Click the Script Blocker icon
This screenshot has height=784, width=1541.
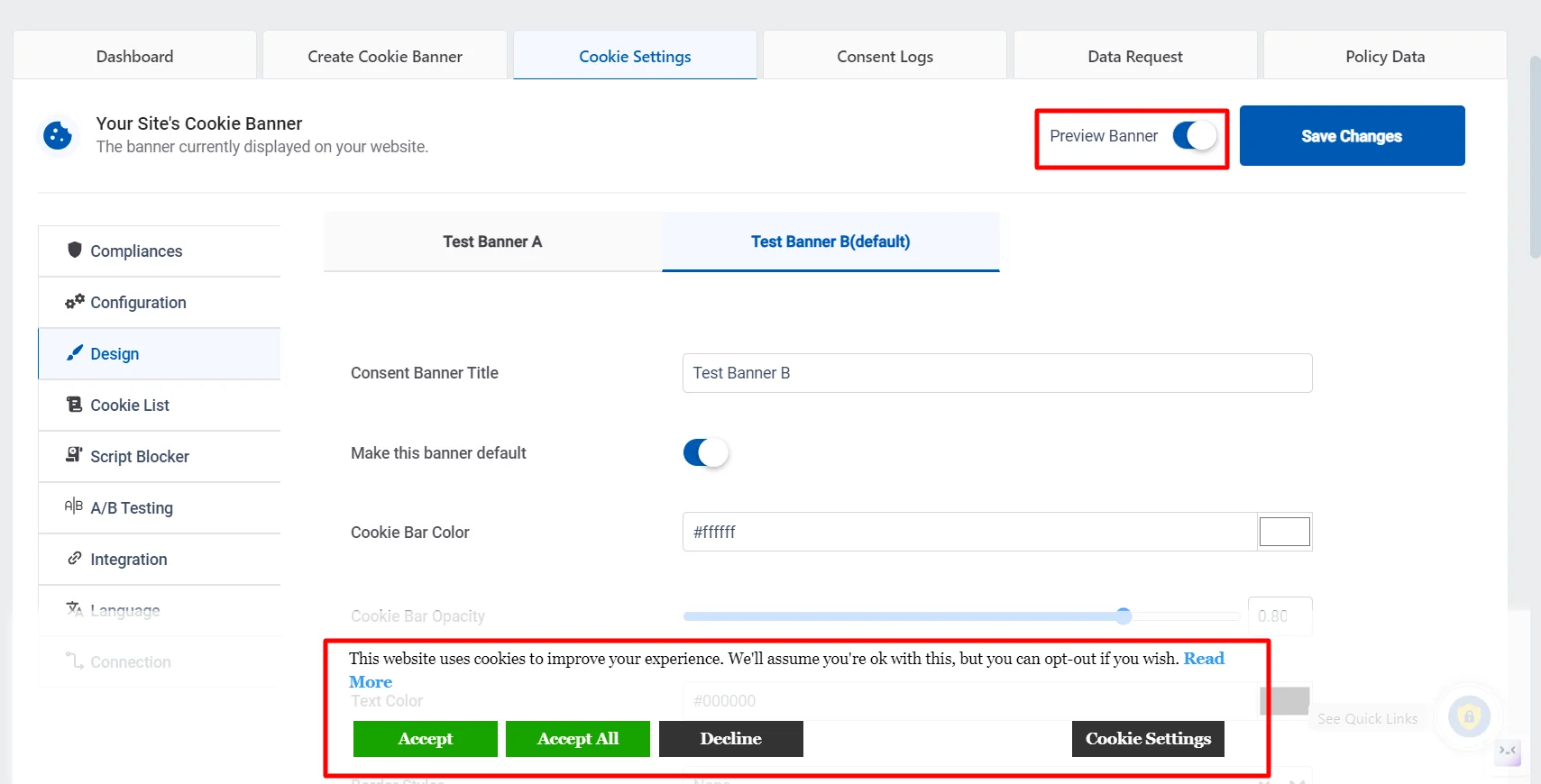[75, 455]
